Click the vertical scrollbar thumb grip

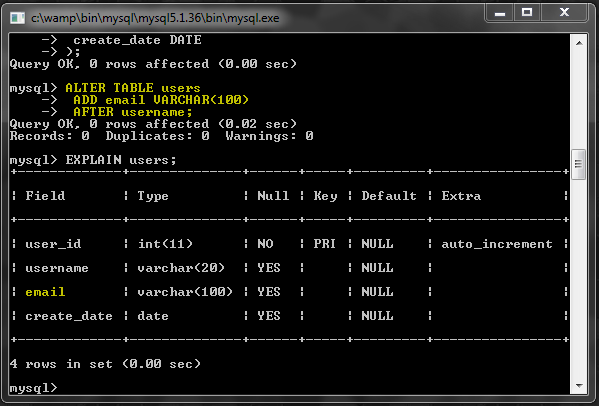point(579,164)
